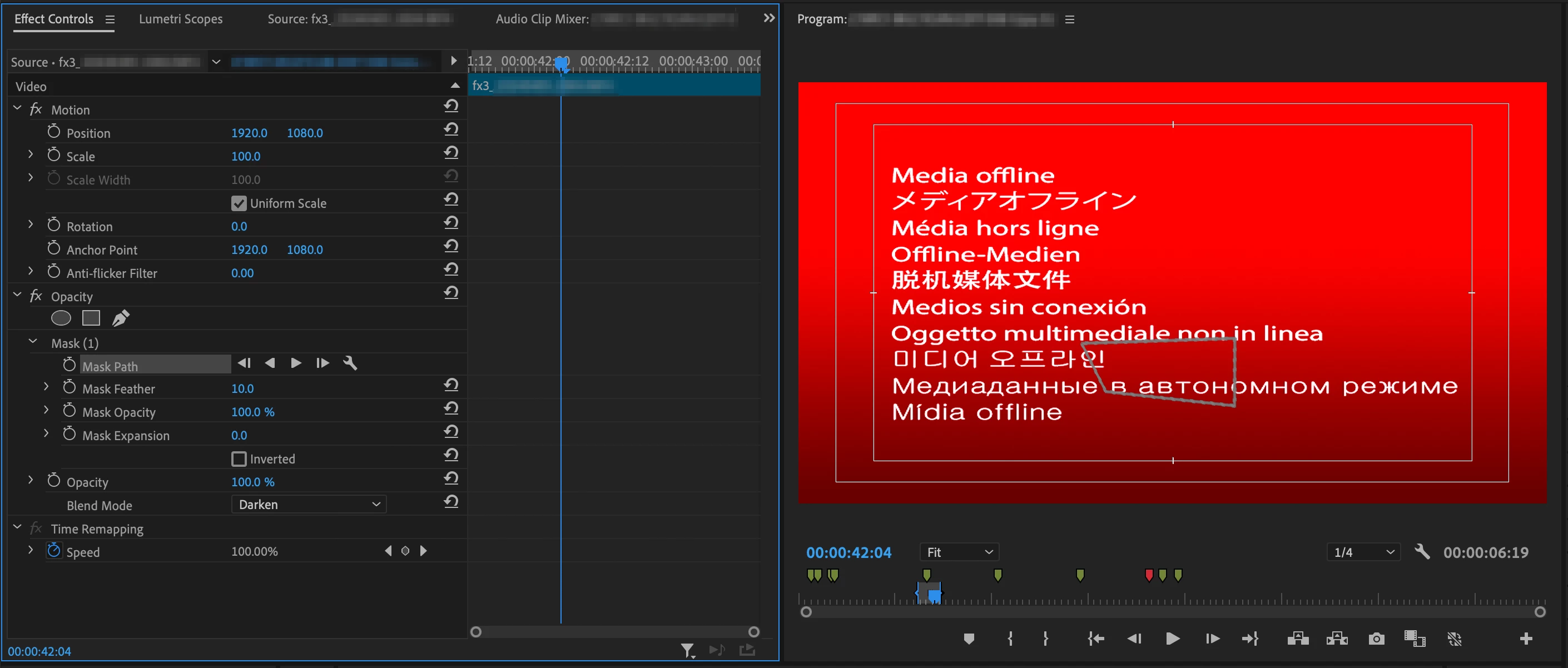This screenshot has height=668, width=1568.
Task: Track selected mask forward play button
Action: point(296,363)
